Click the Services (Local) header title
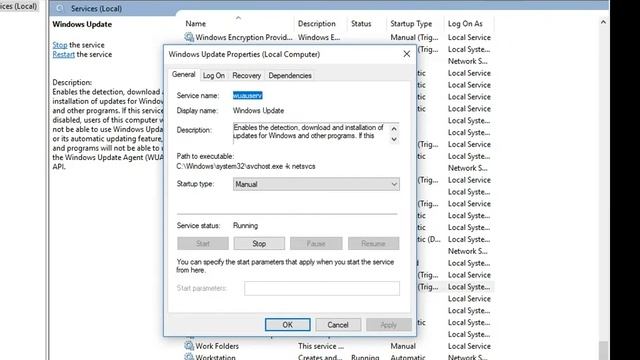Image resolution: width=640 pixels, height=360 pixels. point(96,8)
